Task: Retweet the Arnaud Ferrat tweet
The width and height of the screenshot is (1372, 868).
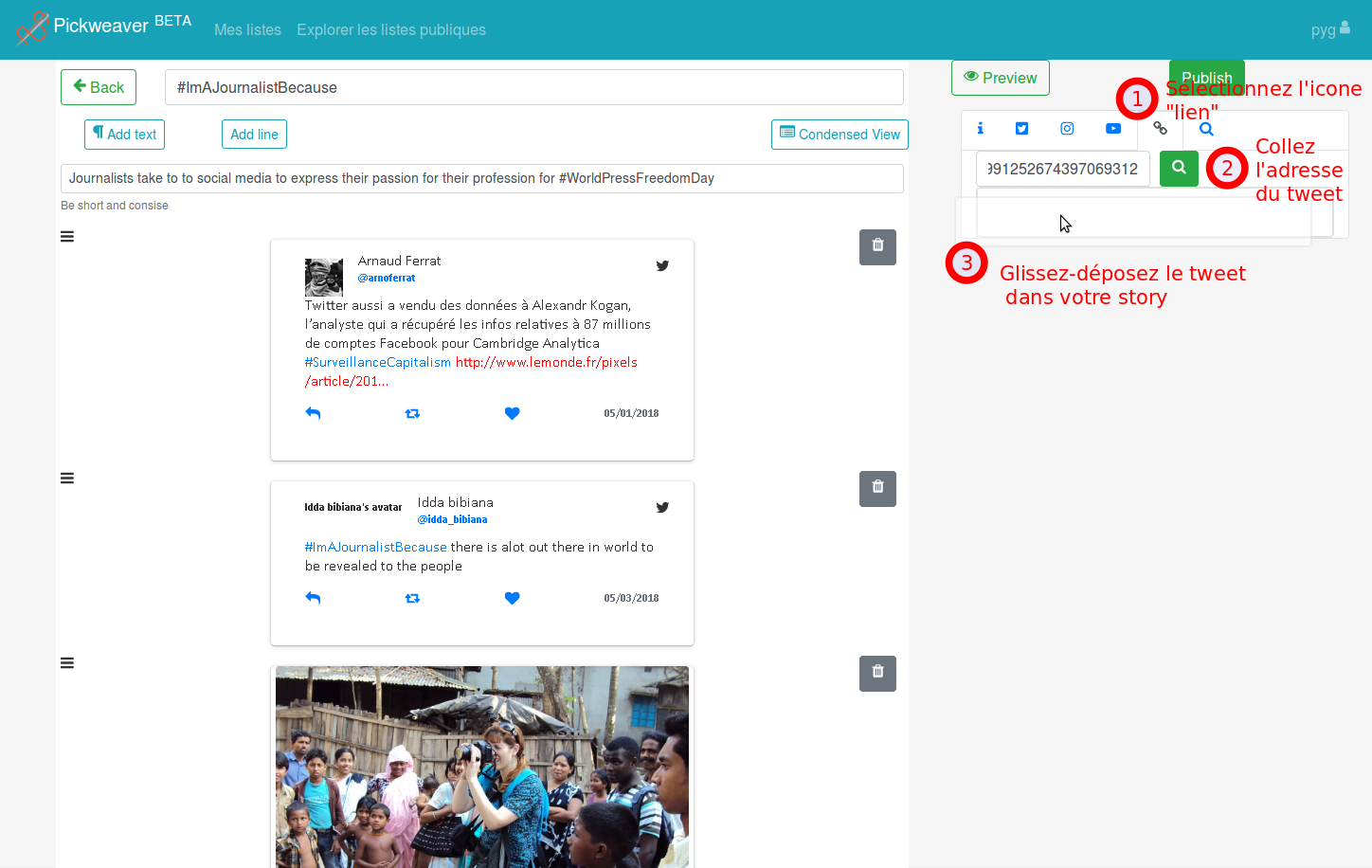Action: click(412, 413)
